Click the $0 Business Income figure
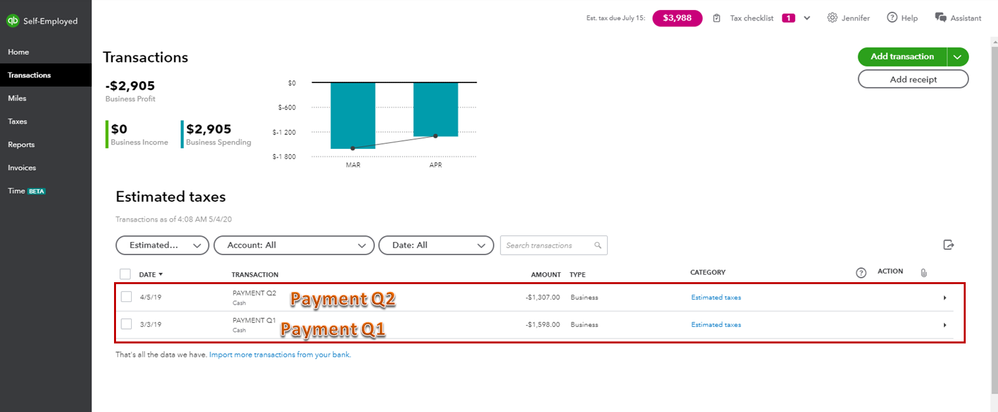 (120, 129)
